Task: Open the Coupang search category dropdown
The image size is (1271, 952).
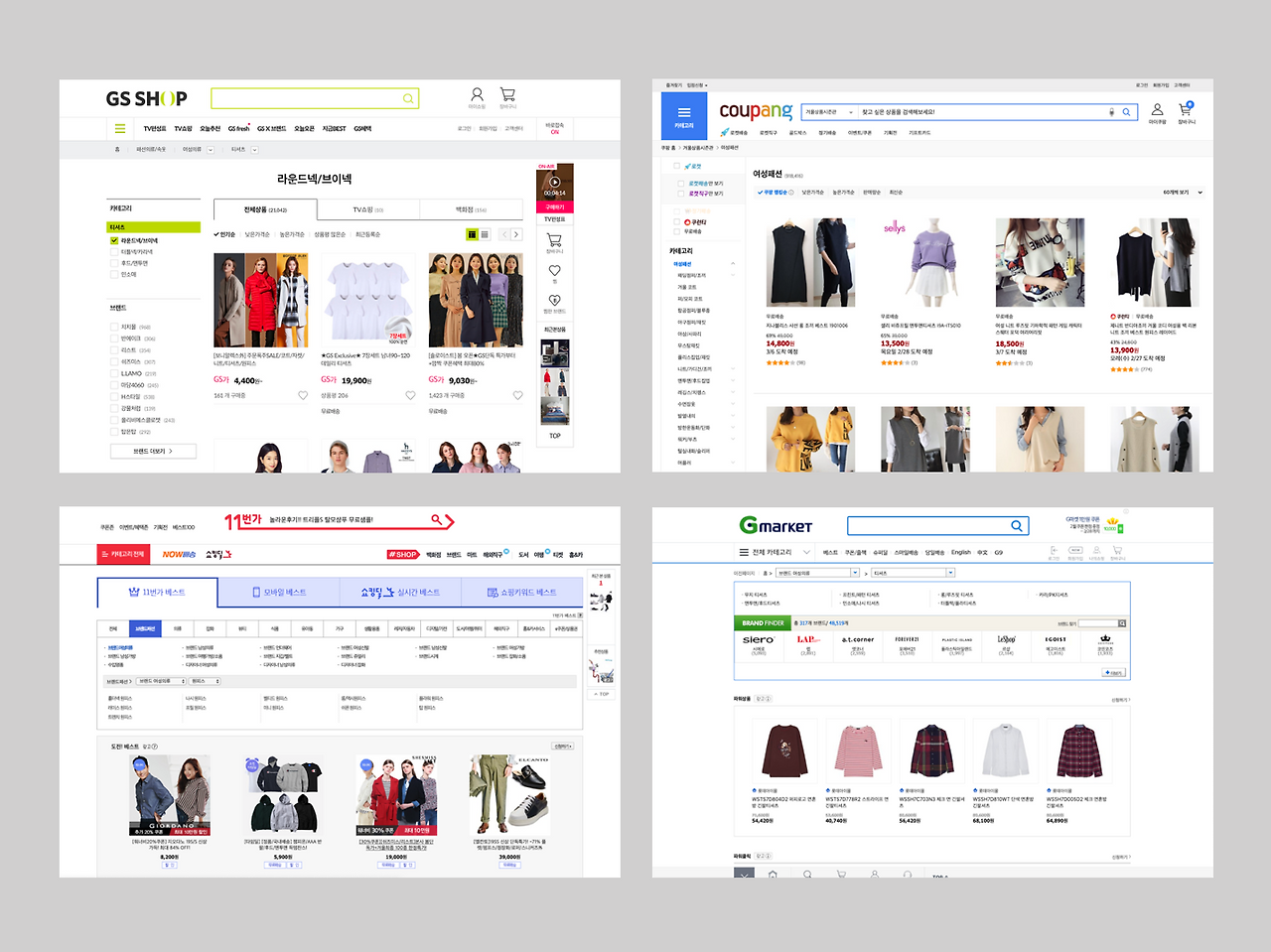Action: click(829, 112)
